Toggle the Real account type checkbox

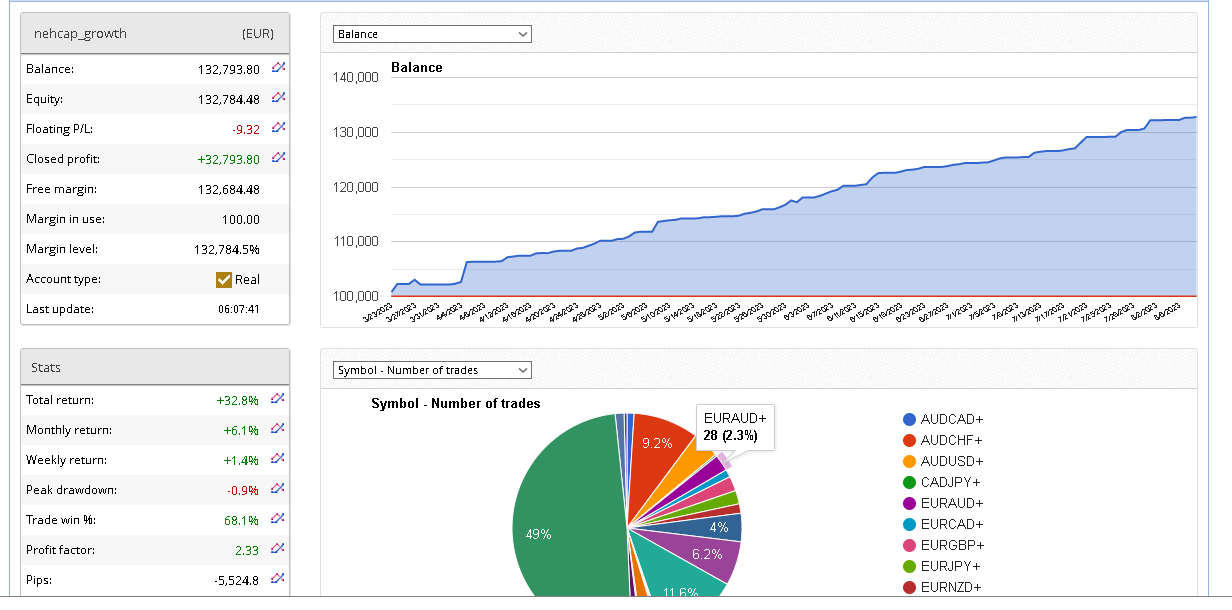pos(224,280)
